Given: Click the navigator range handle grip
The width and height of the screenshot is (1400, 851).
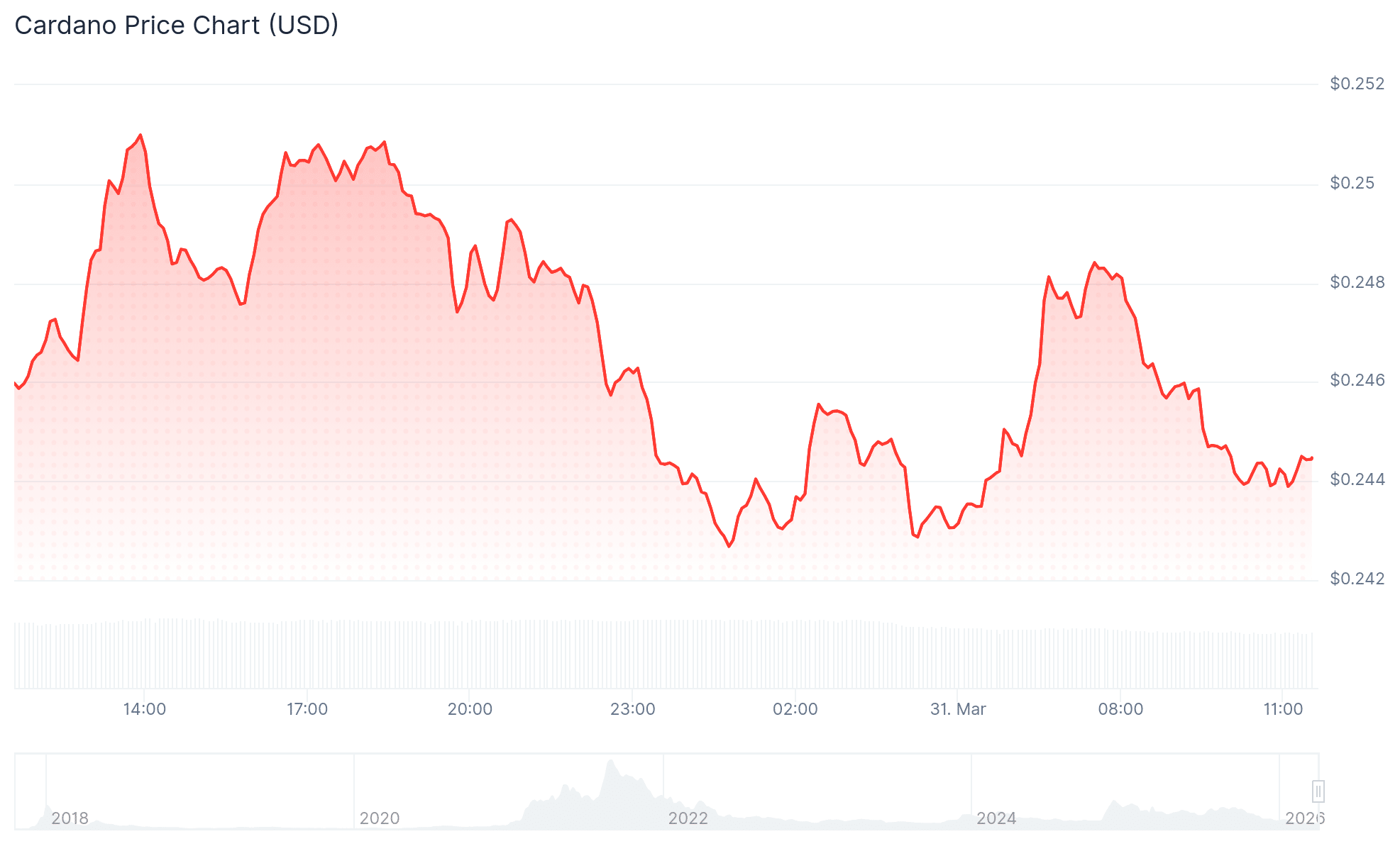Looking at the screenshot, I should pyautogui.click(x=1318, y=791).
